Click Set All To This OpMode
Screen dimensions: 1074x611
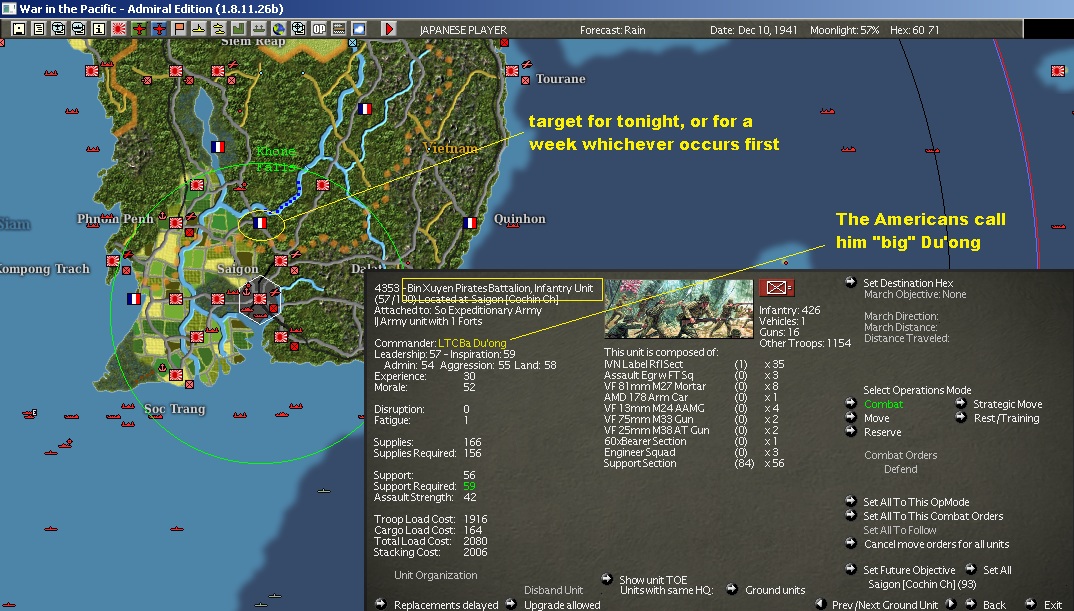tap(916, 502)
